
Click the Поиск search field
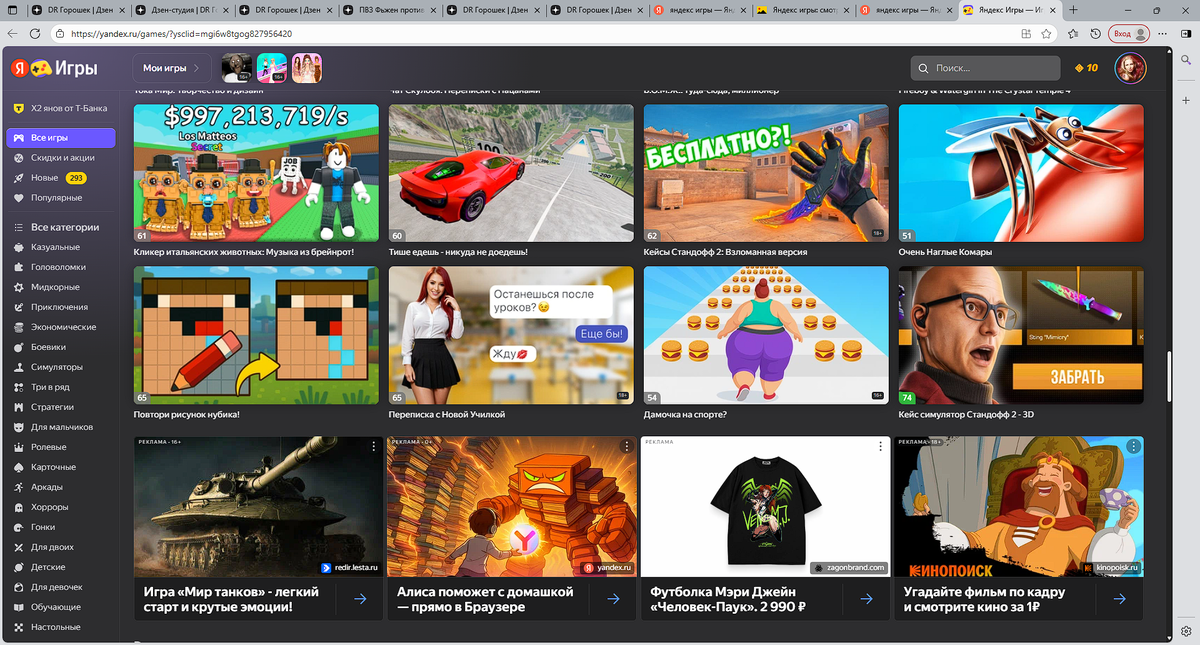[985, 68]
